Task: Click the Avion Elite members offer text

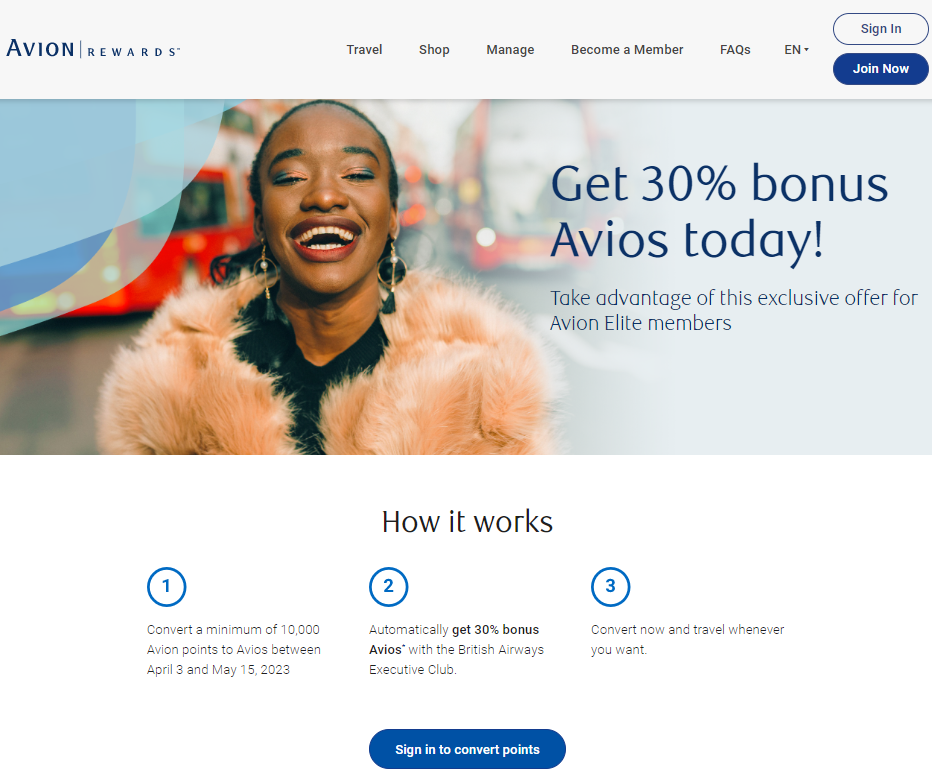Action: [733, 310]
